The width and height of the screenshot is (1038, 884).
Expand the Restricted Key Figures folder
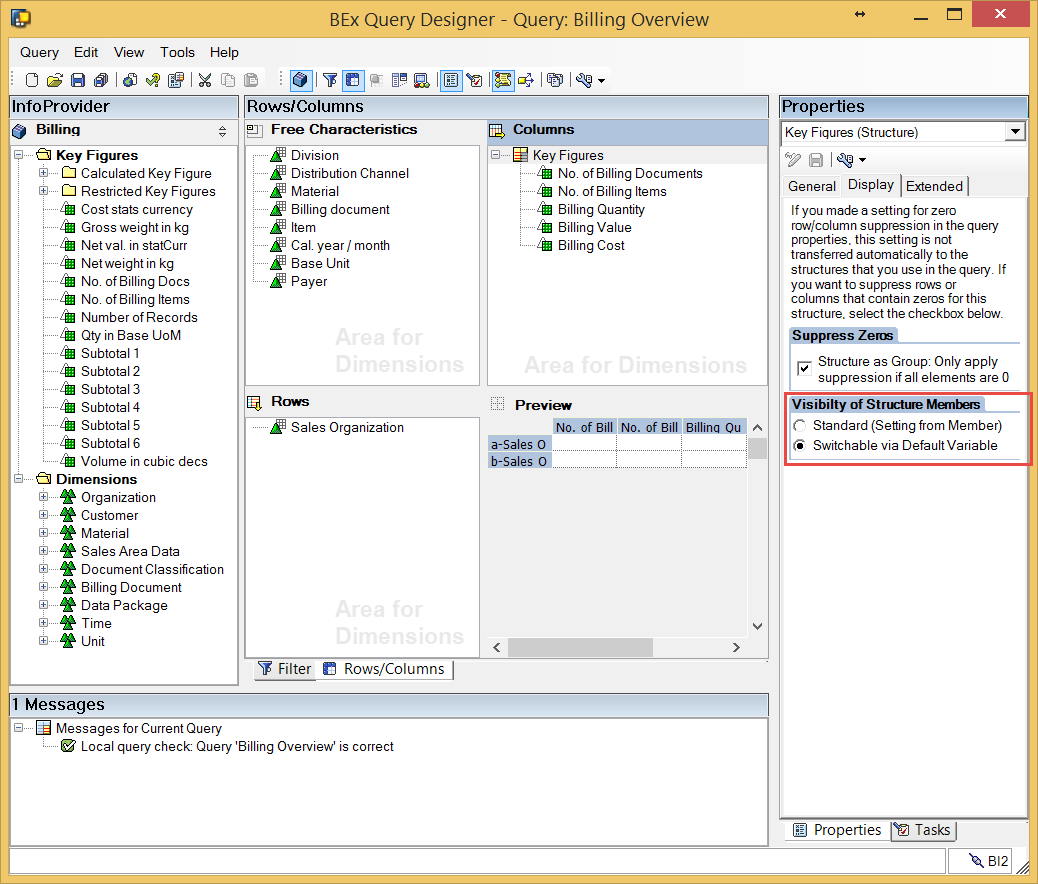pos(44,191)
